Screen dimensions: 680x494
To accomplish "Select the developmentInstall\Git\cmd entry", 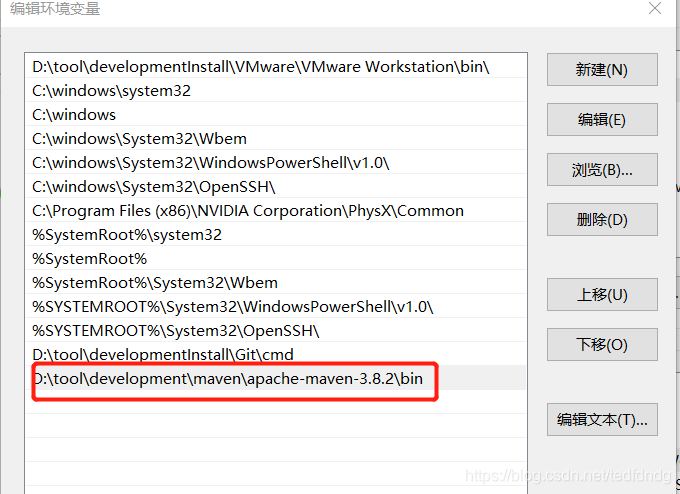I will pos(276,354).
